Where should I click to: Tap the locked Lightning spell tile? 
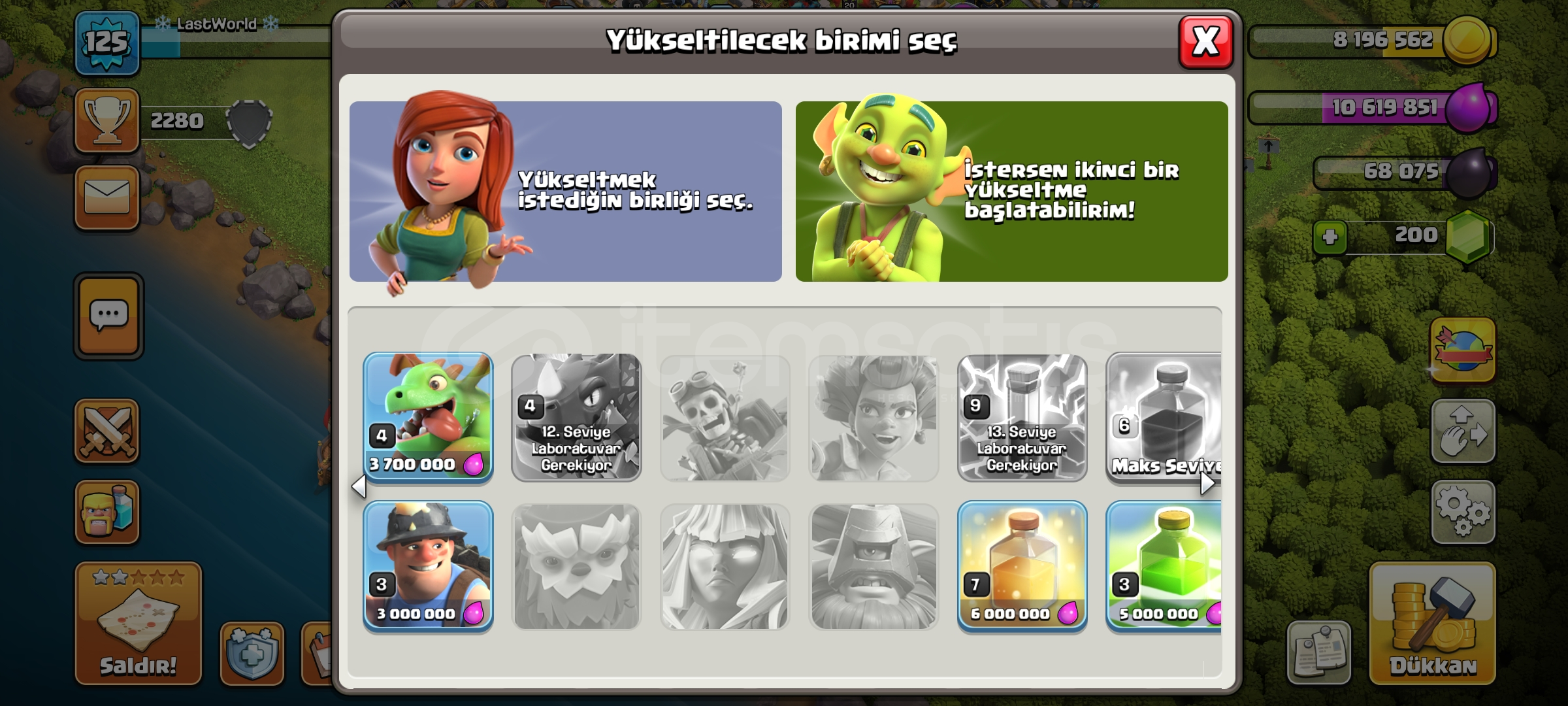click(1022, 417)
